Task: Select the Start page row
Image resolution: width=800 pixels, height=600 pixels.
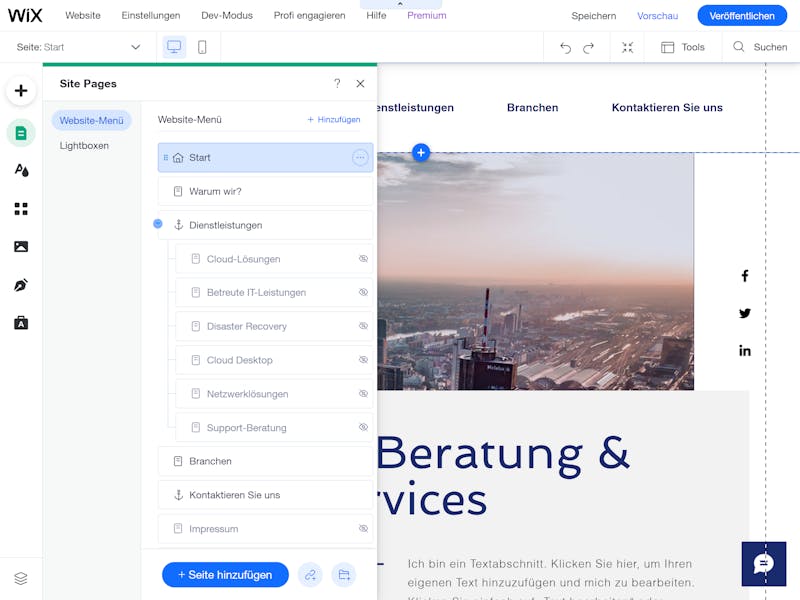Action: point(265,158)
